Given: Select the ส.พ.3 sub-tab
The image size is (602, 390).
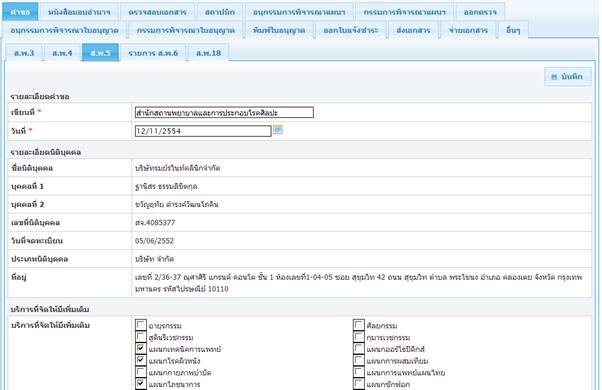Looking at the screenshot, I should coord(24,53).
